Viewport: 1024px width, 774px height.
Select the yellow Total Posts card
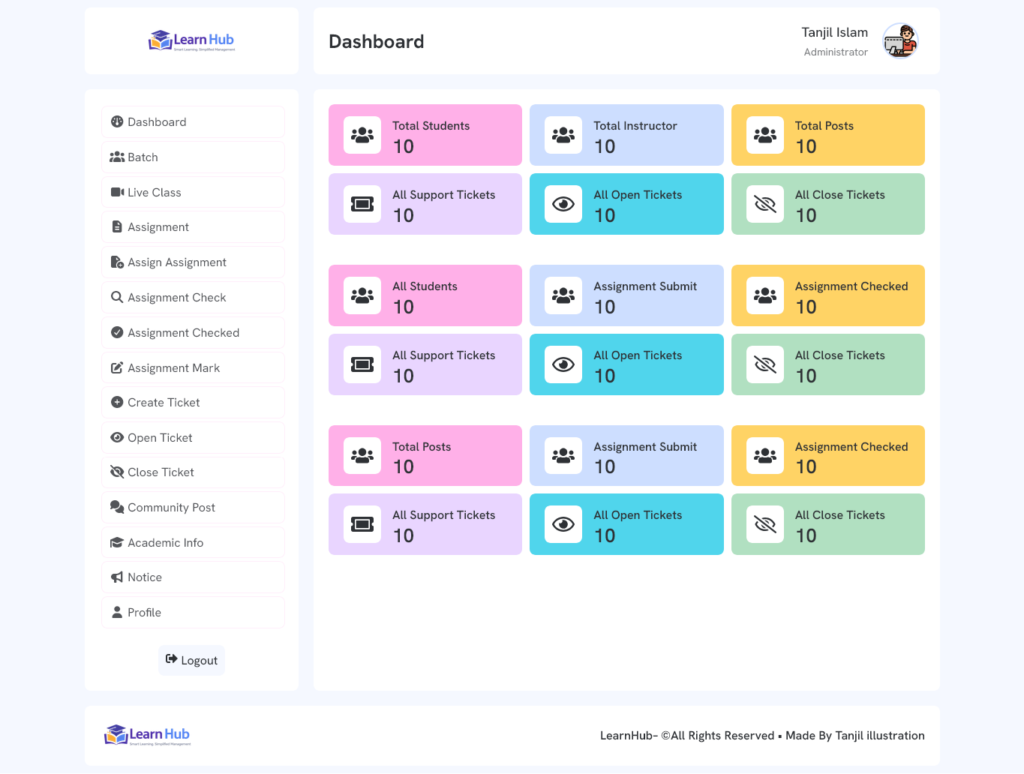(828, 135)
